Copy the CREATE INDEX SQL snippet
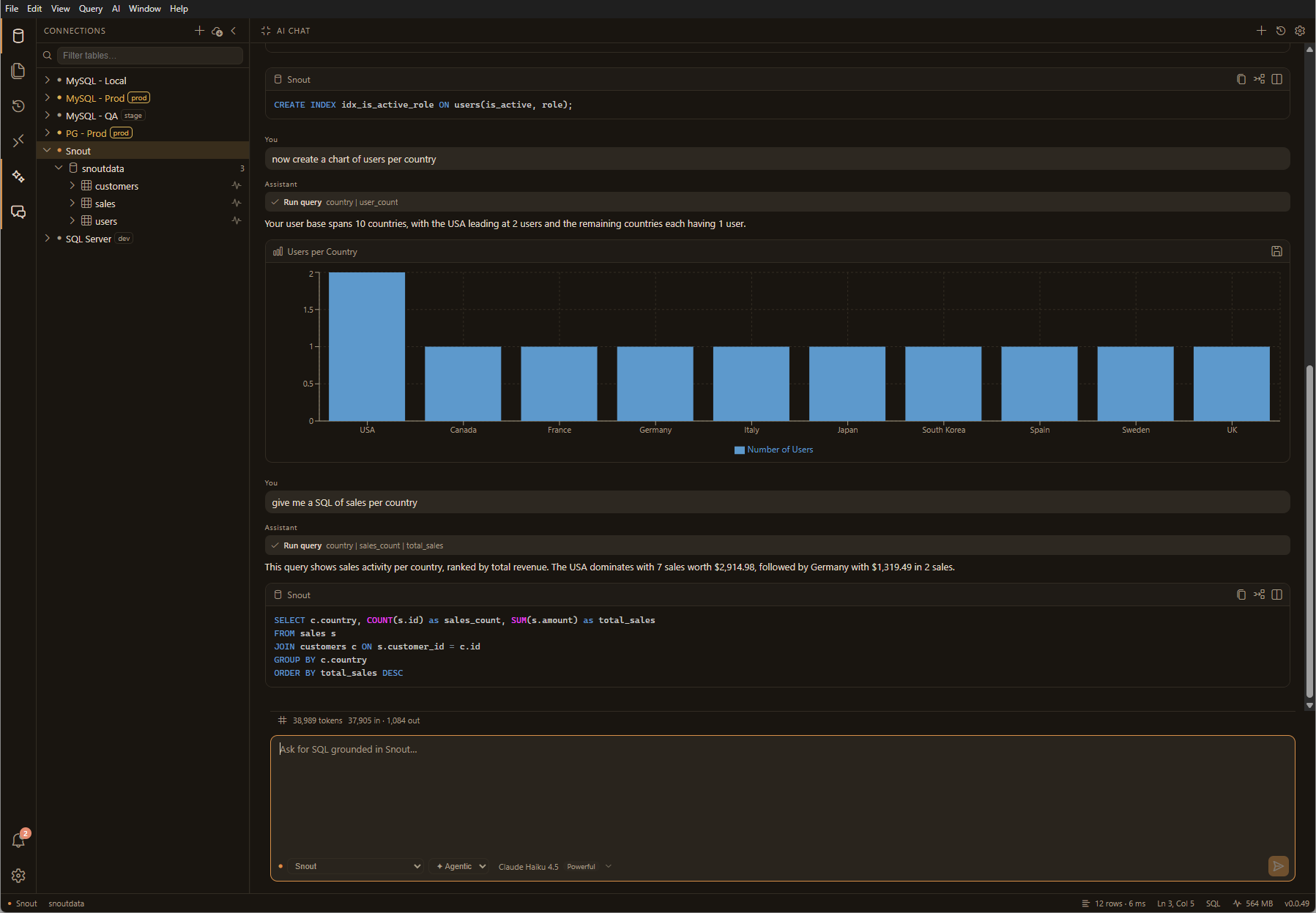 [x=1241, y=79]
